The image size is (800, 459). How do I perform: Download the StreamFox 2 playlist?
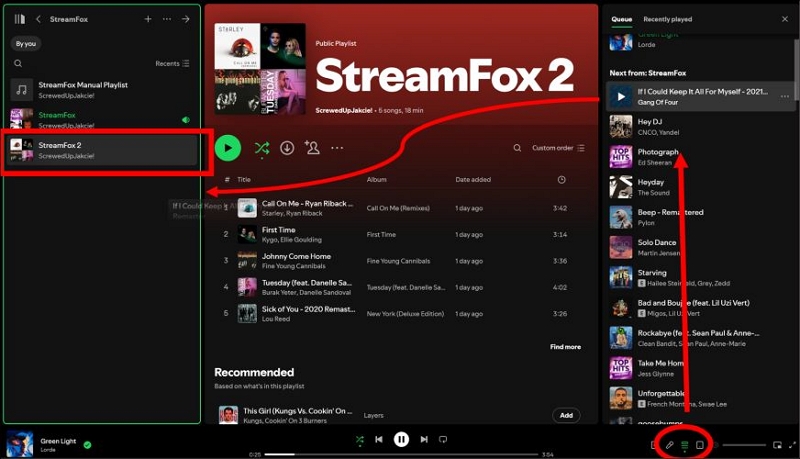coord(287,148)
